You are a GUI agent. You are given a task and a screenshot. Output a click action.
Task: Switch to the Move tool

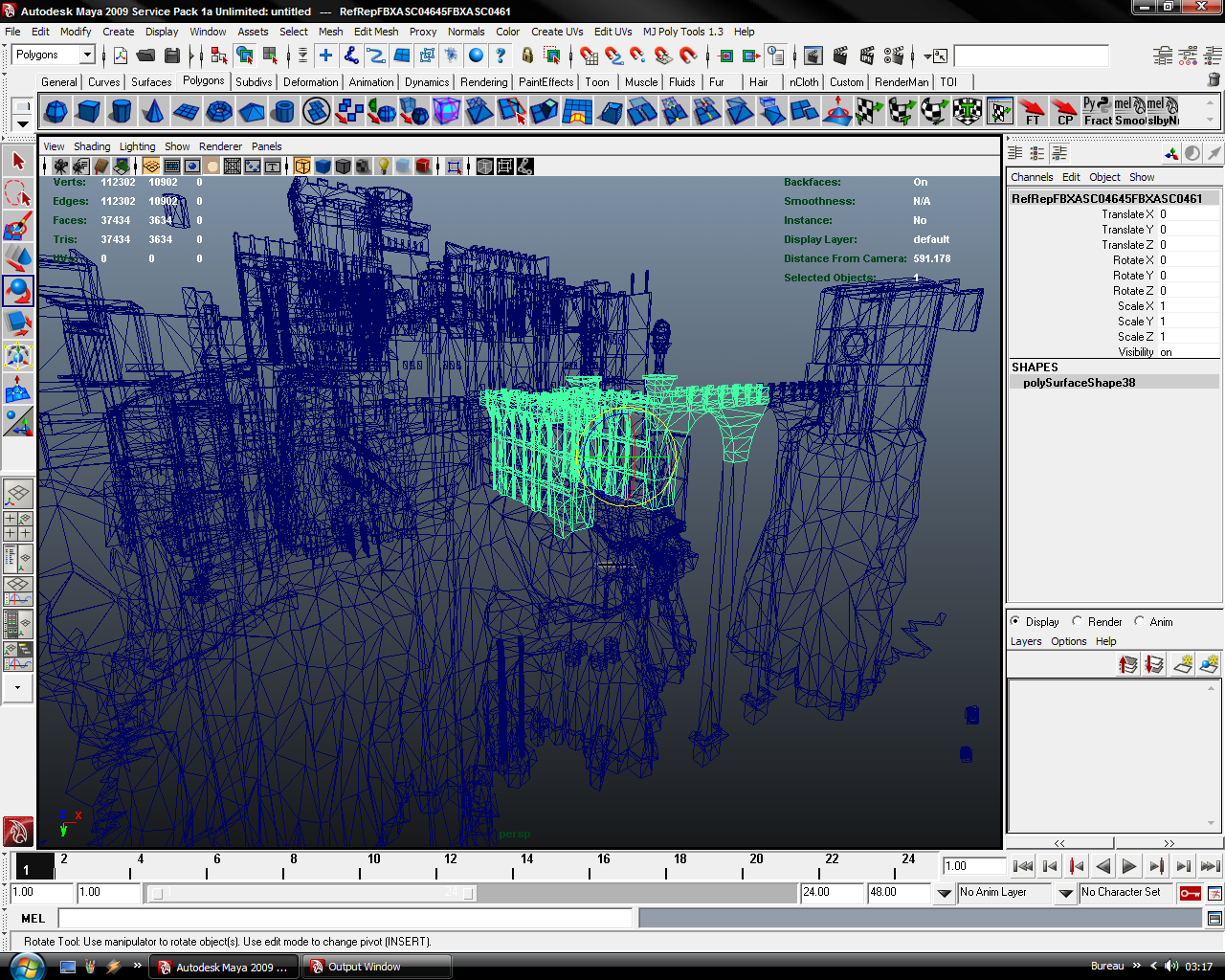18,258
